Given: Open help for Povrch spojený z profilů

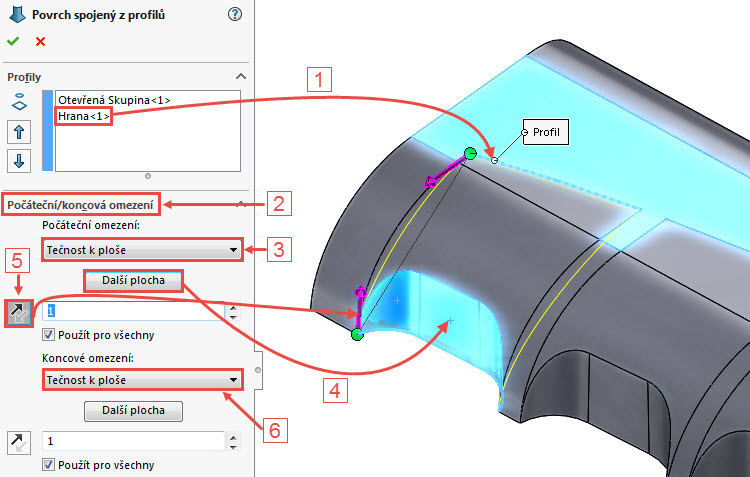Looking at the screenshot, I should [x=235, y=14].
